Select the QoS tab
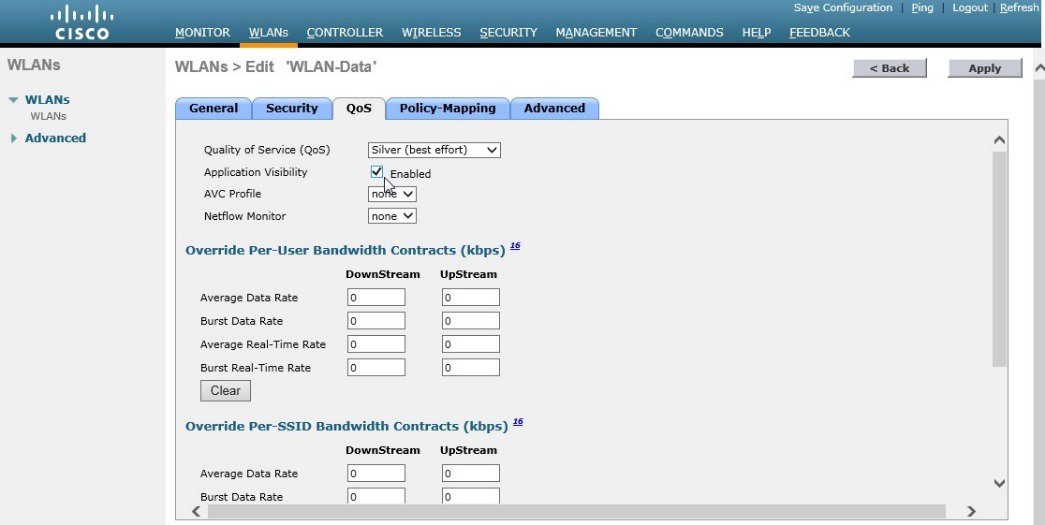The image size is (1045, 525). [359, 108]
